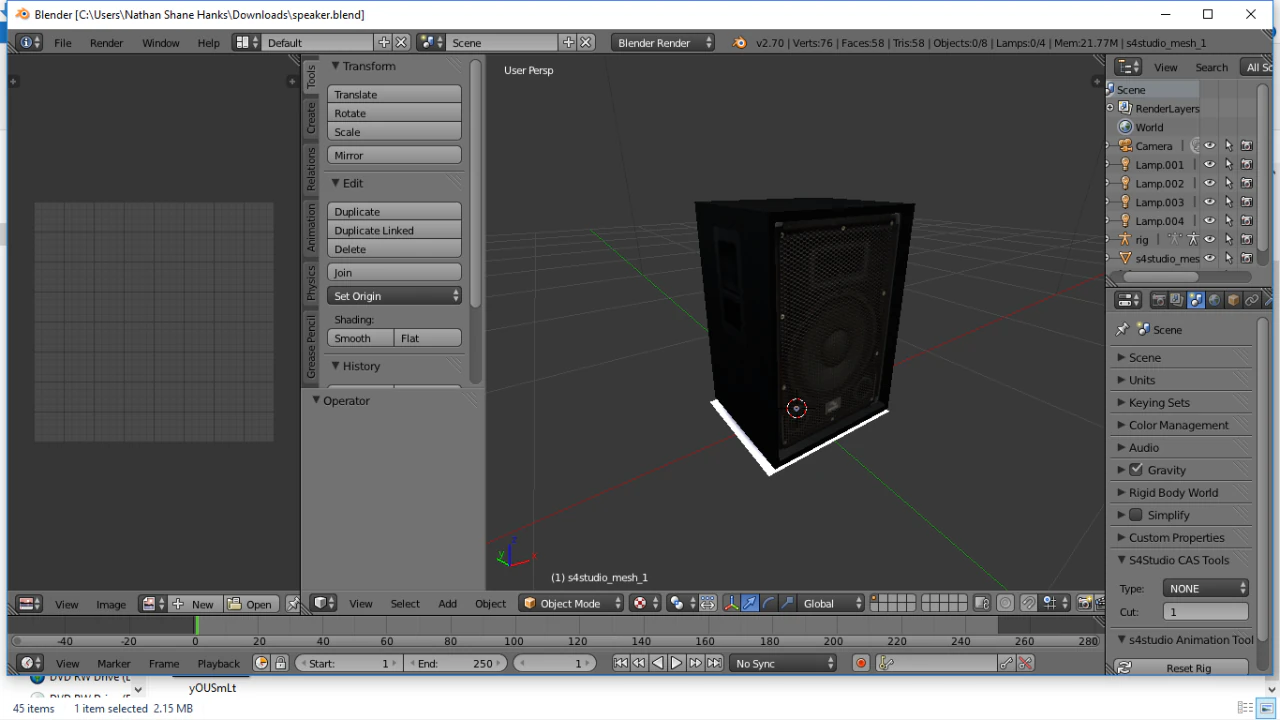Click the play animation button
This screenshot has width=1280, height=720.
pyautogui.click(x=676, y=663)
